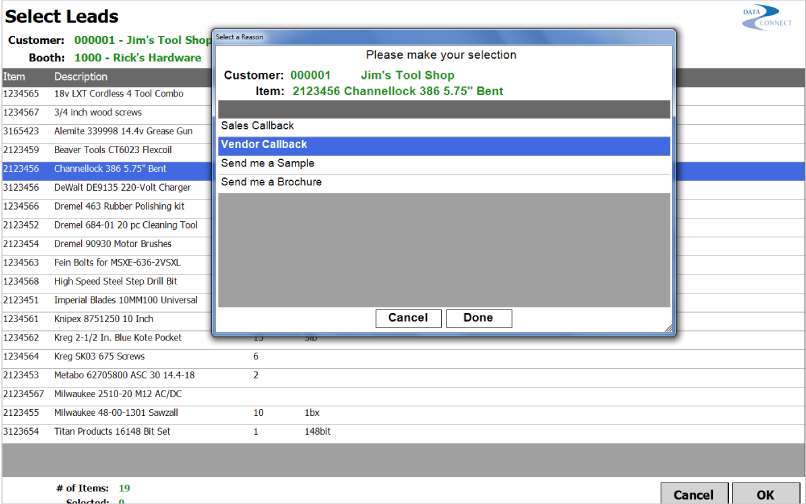Select the Fein Bolts for MSXE-636-2VSXL row

107,263
